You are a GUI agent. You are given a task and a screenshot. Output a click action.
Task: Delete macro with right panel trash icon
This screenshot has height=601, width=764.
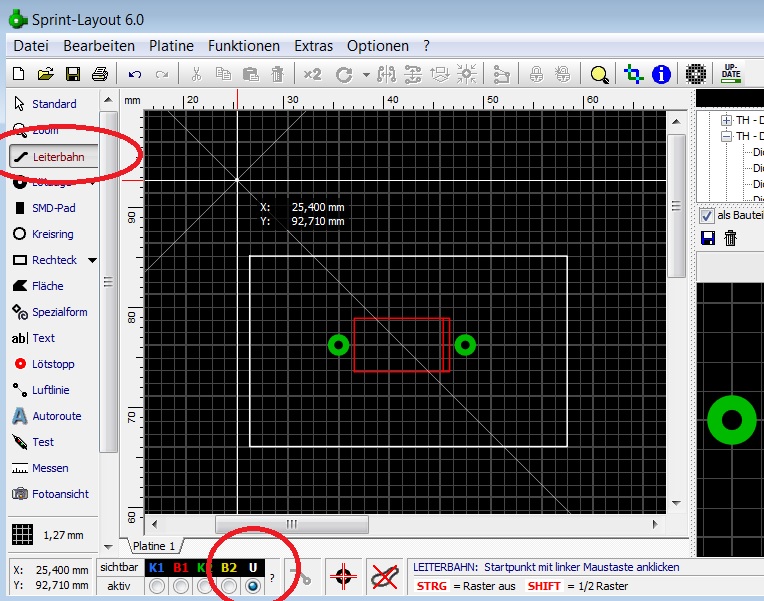(730, 238)
